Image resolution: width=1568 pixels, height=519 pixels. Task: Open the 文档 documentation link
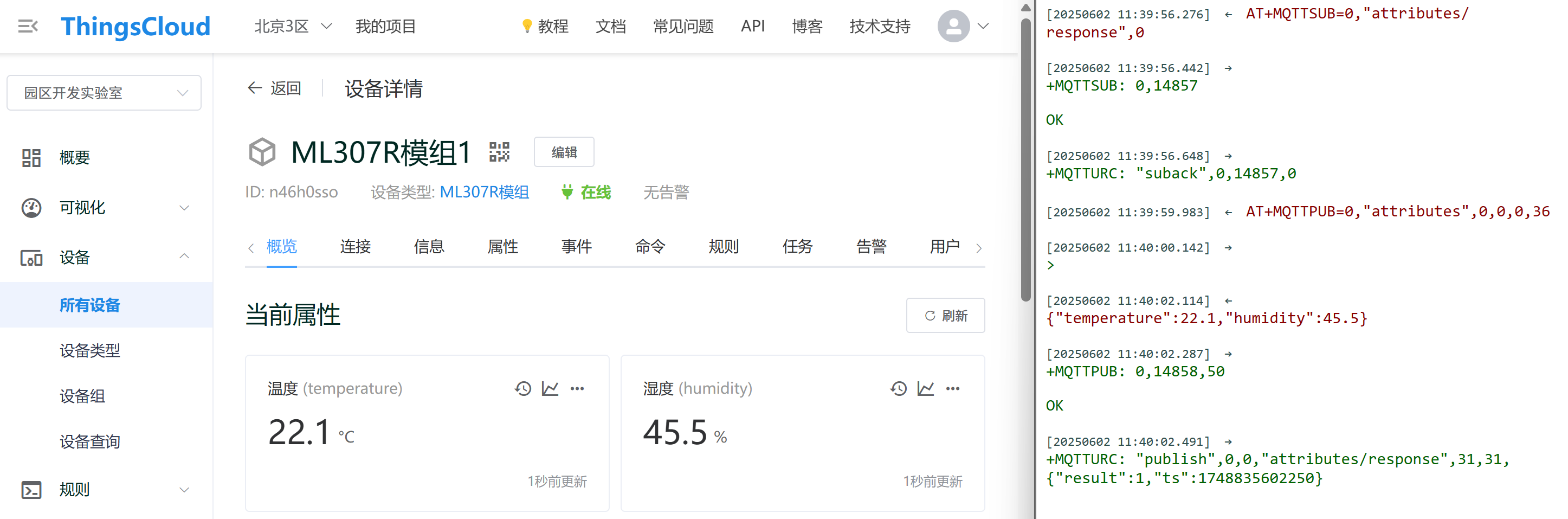(610, 26)
